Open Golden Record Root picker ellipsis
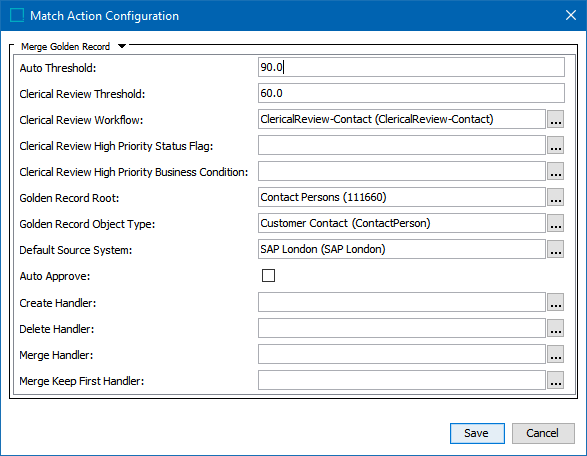 [x=556, y=197]
